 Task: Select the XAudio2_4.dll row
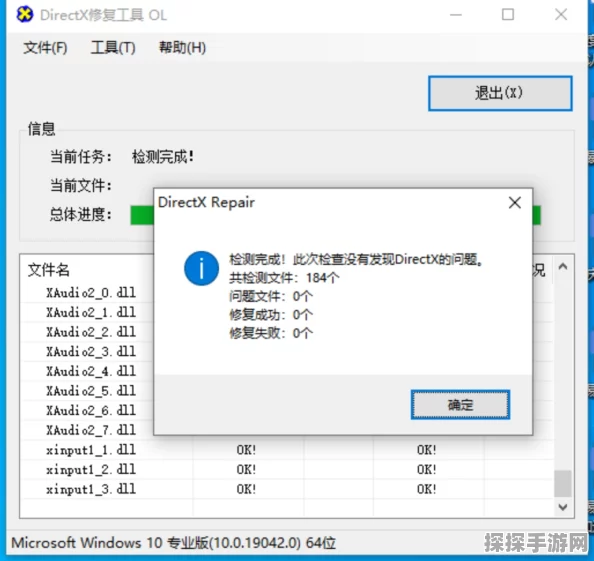coord(91,371)
